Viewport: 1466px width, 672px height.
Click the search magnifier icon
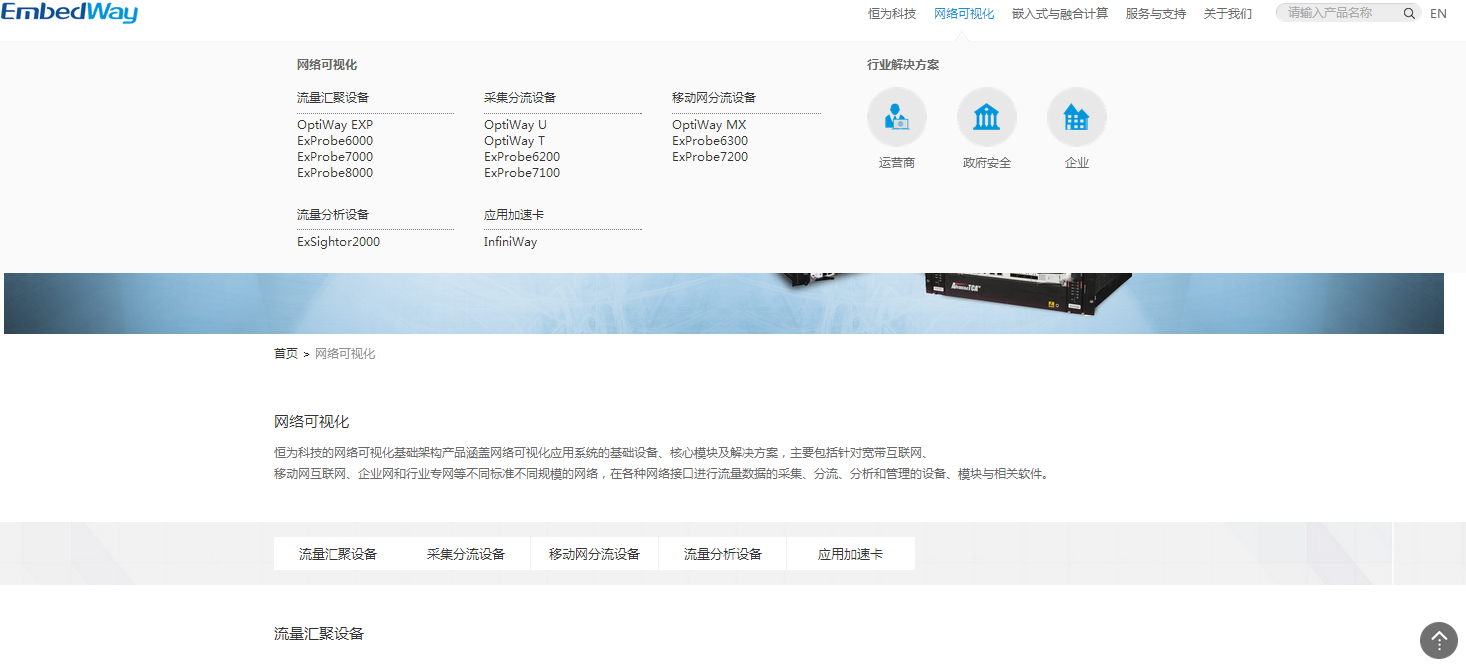(1409, 13)
